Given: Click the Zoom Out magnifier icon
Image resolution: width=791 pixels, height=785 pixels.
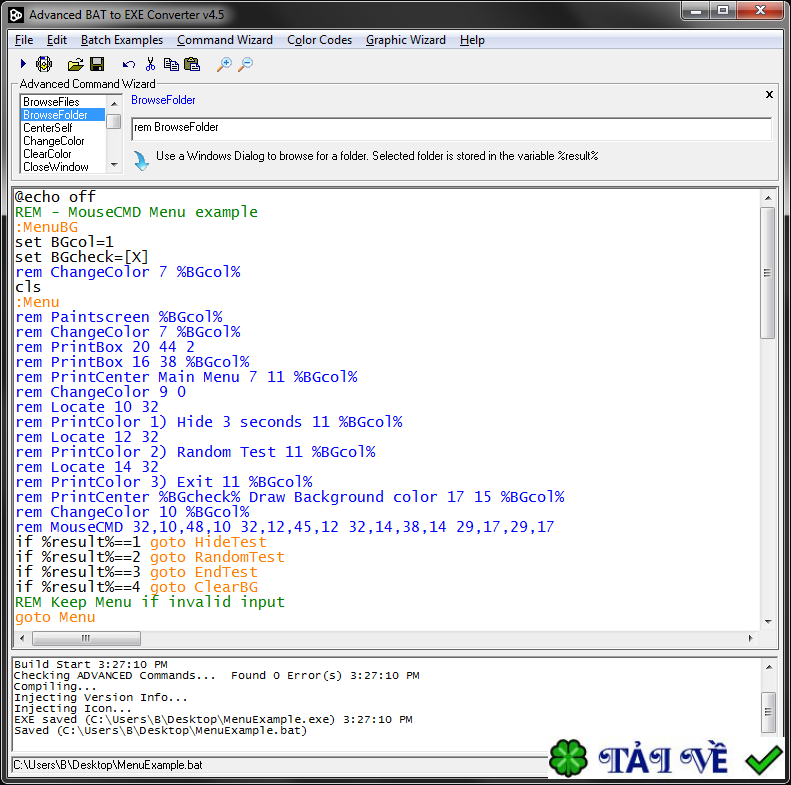Looking at the screenshot, I should point(246,64).
